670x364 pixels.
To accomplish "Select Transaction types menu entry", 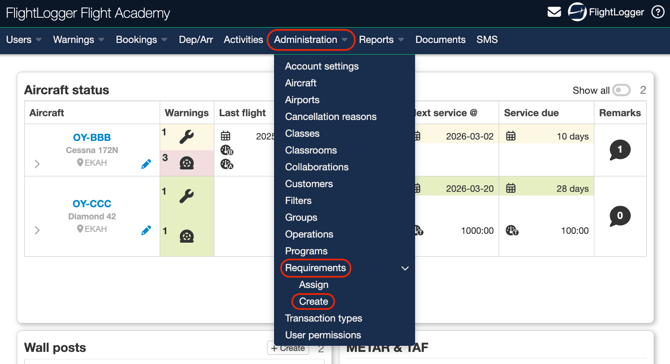I will pos(323,318).
